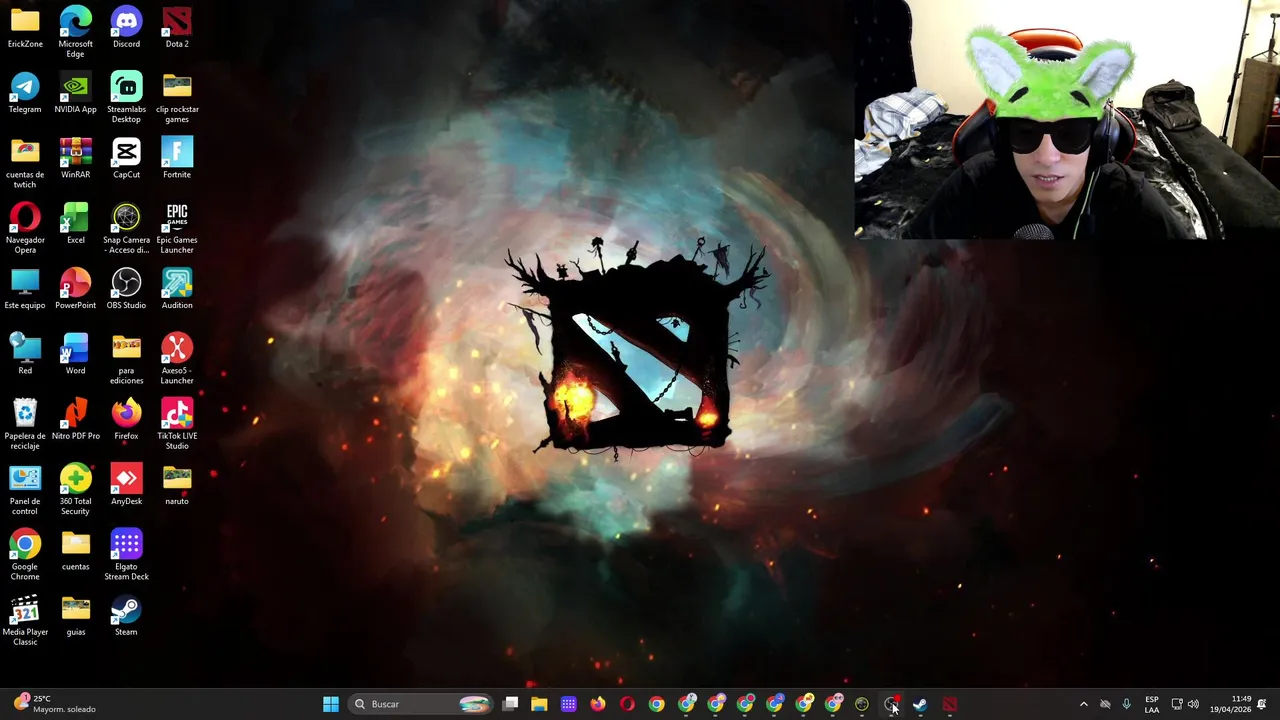Screen dimensions: 1280x720
Task: Select the NVIDIA App shortcut
Action: coord(75,92)
